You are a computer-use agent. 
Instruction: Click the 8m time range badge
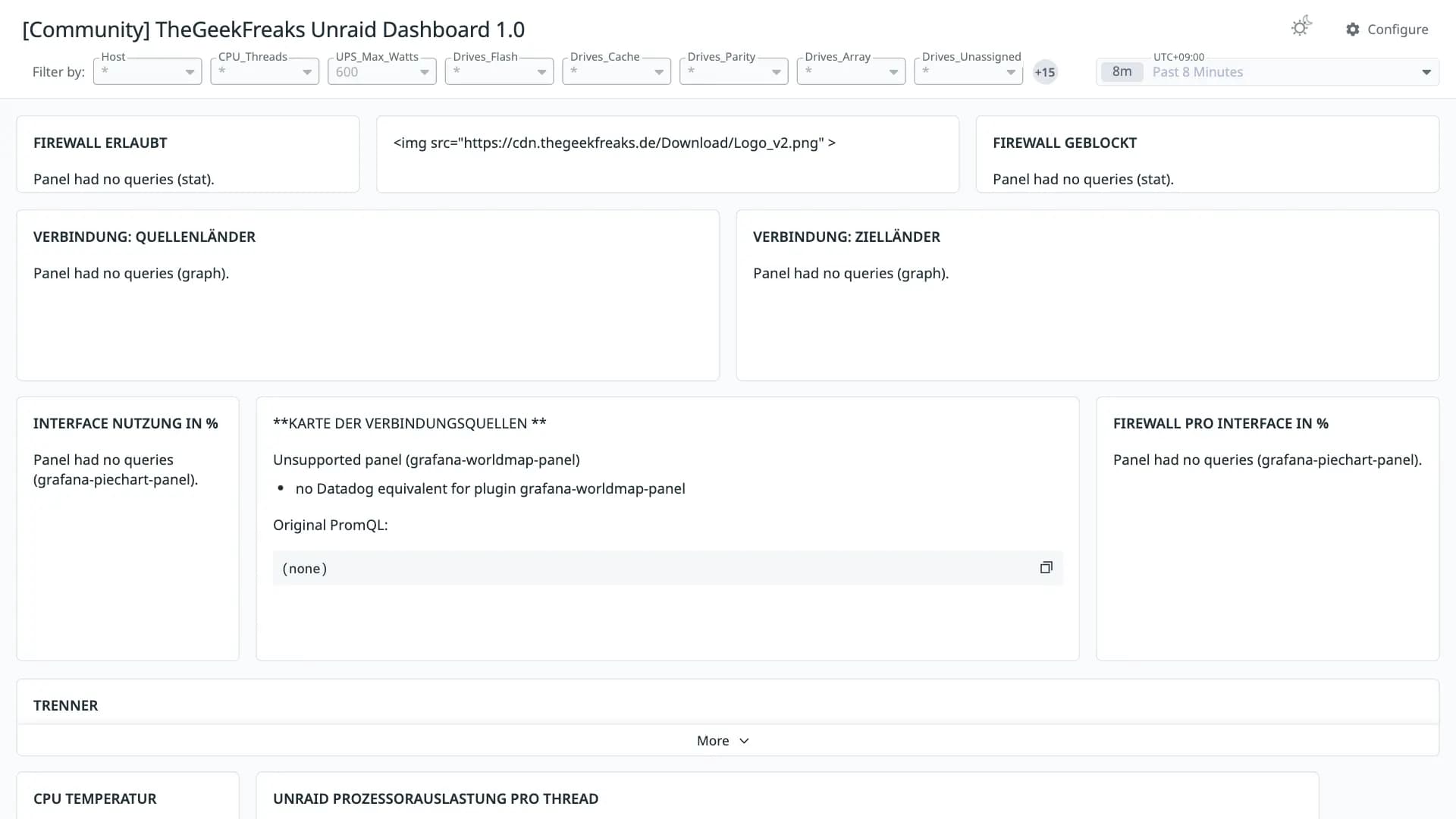click(x=1122, y=72)
